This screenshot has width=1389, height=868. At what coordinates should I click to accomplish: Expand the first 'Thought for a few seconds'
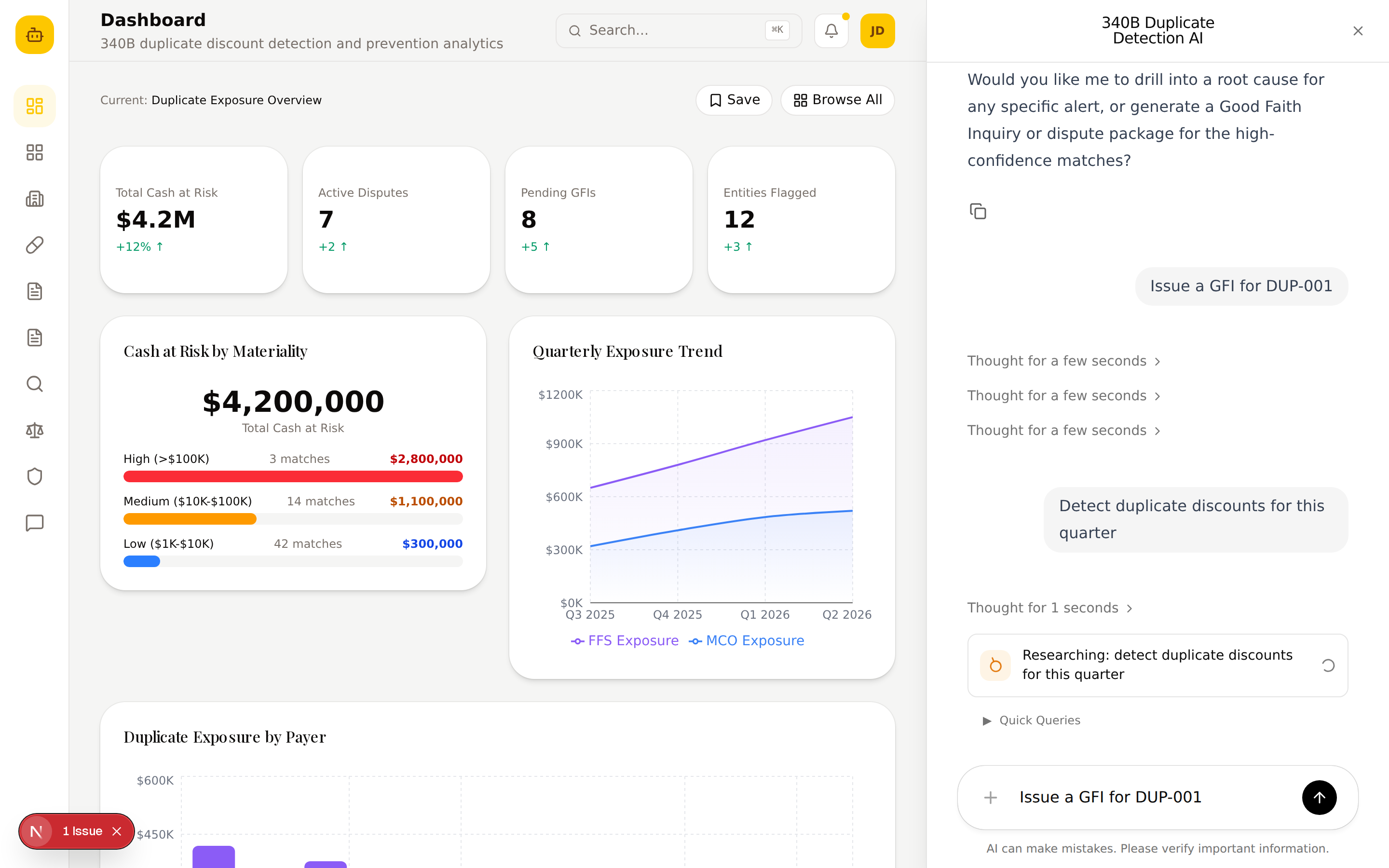pyautogui.click(x=1063, y=361)
